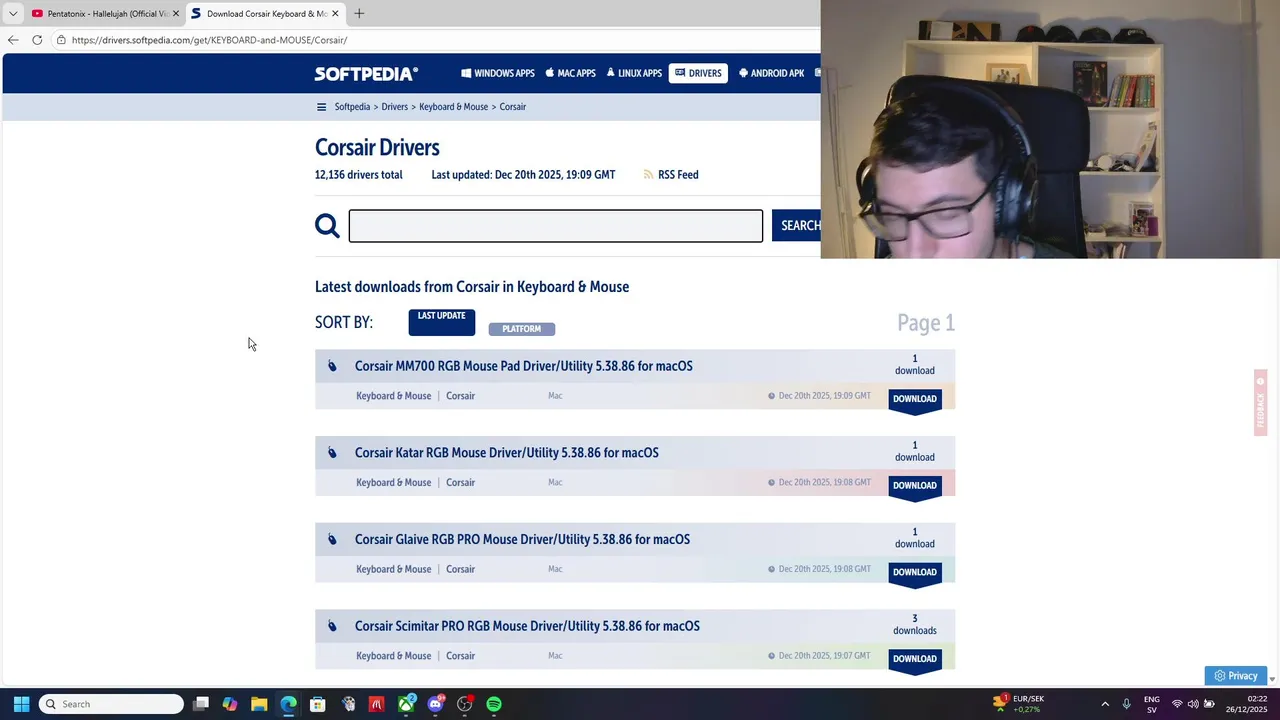The width and height of the screenshot is (1280, 720).
Task: Open Discord from the taskbar
Action: coord(435,704)
